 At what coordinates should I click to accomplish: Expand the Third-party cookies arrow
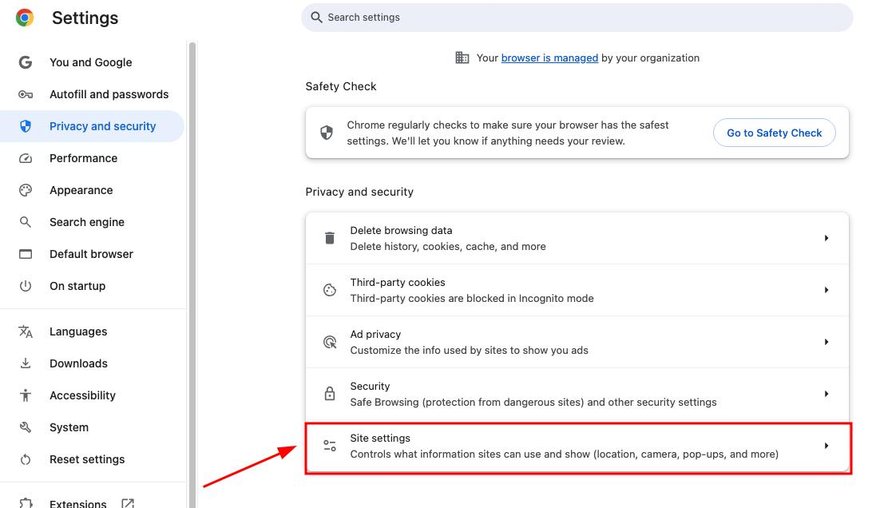click(x=826, y=290)
